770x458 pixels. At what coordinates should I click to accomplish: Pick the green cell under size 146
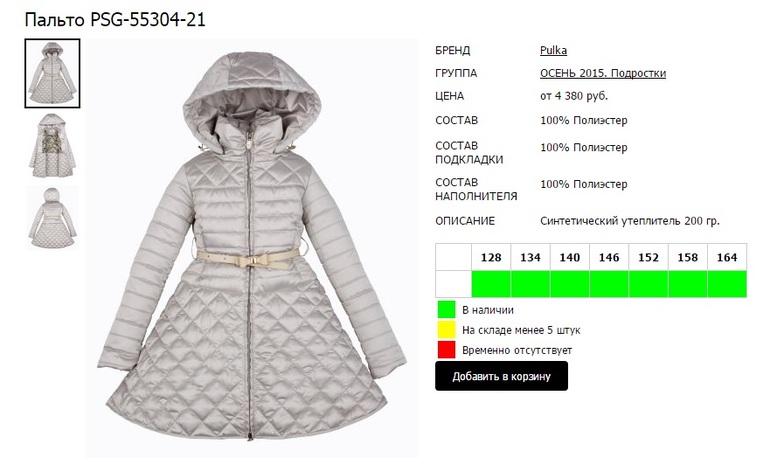pos(609,284)
